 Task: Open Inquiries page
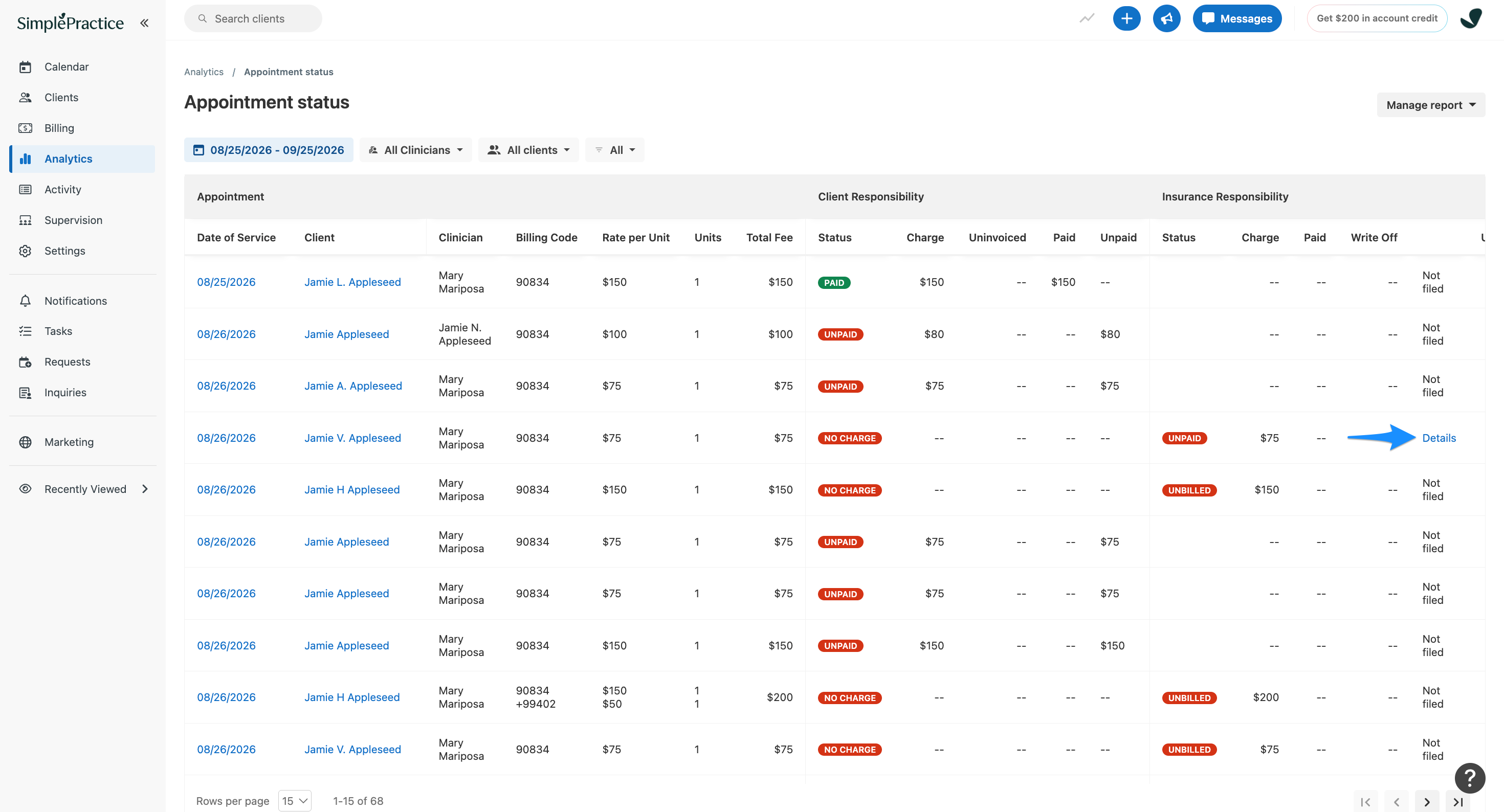[x=82, y=392]
